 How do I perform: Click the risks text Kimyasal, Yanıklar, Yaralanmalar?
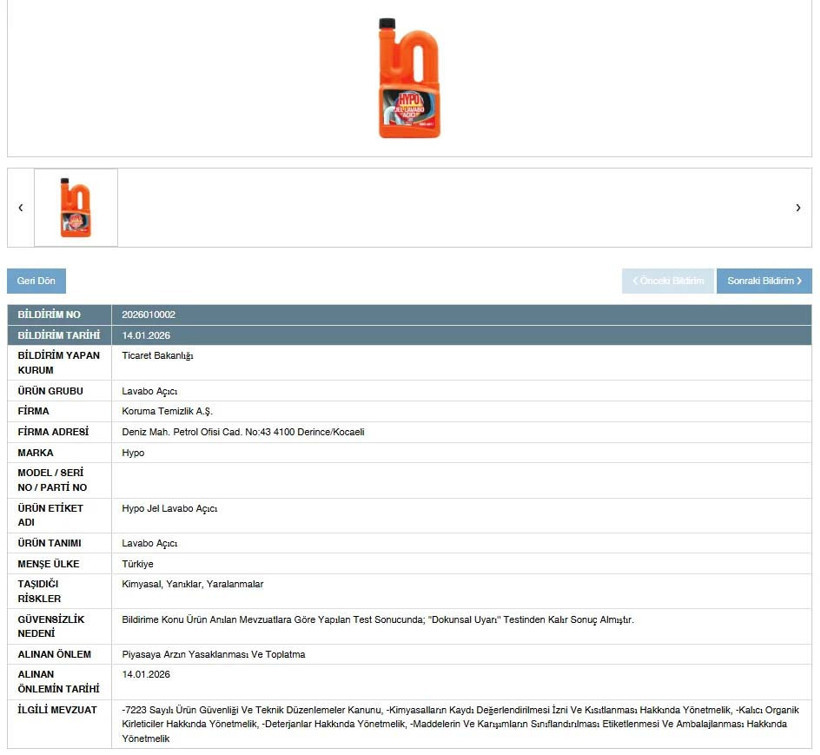pyautogui.click(x=192, y=584)
